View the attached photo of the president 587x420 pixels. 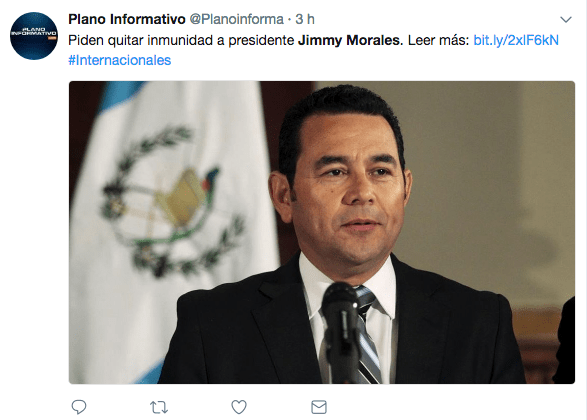point(322,232)
